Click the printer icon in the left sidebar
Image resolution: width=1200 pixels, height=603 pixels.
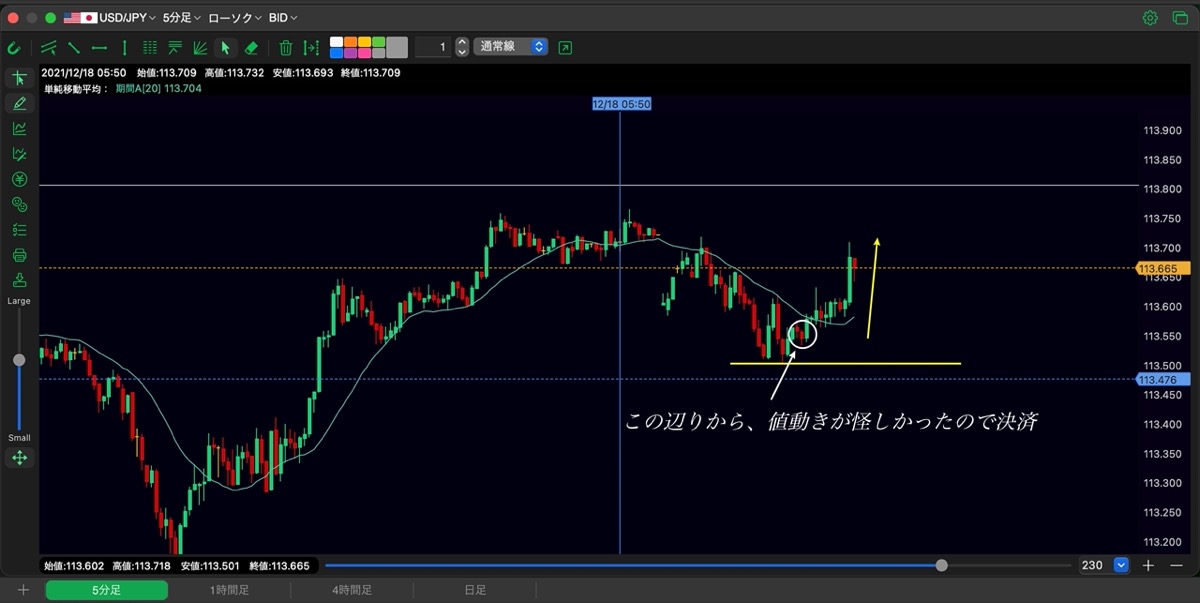coord(19,255)
